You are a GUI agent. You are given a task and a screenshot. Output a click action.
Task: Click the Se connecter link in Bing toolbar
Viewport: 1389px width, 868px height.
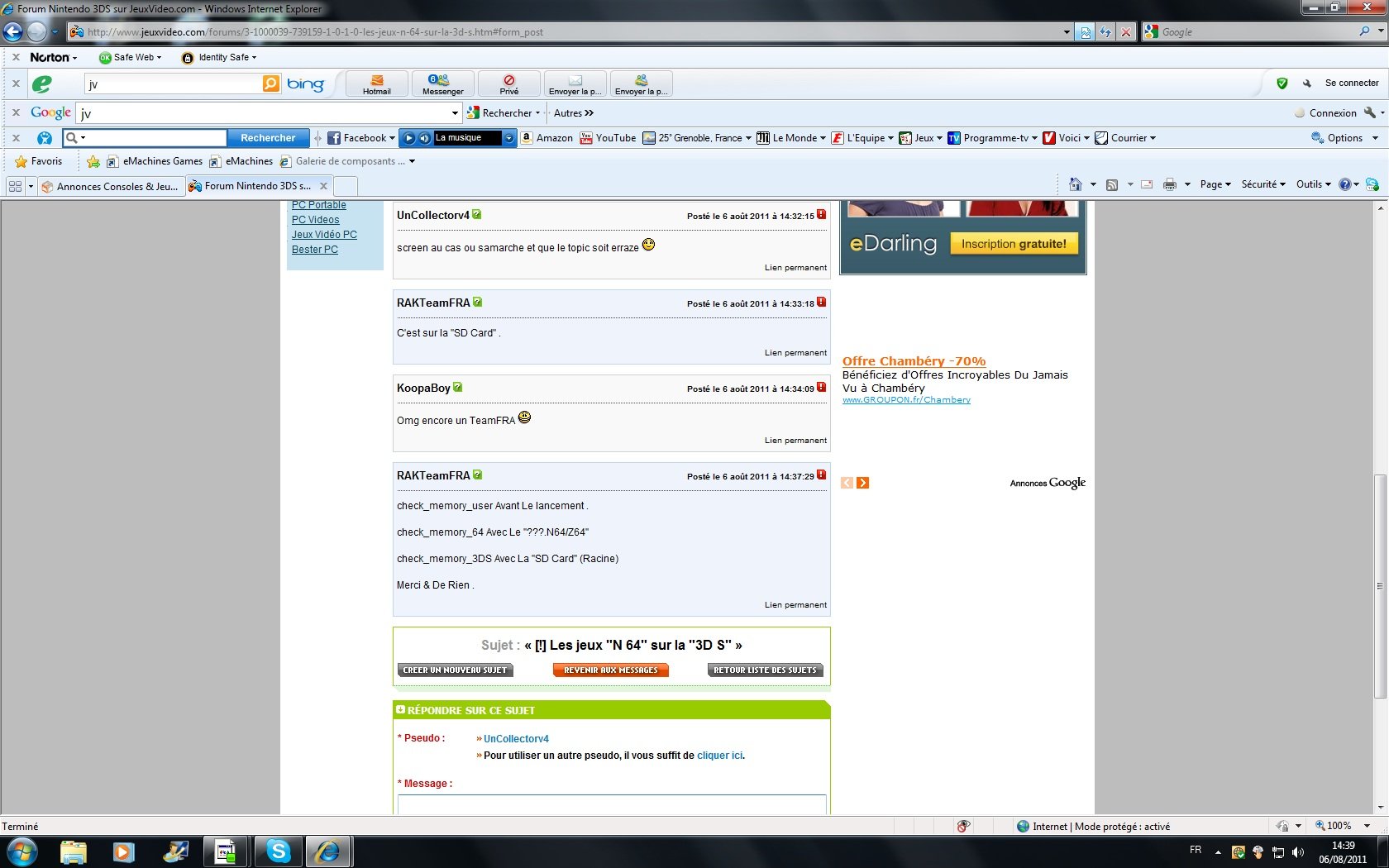(1352, 83)
